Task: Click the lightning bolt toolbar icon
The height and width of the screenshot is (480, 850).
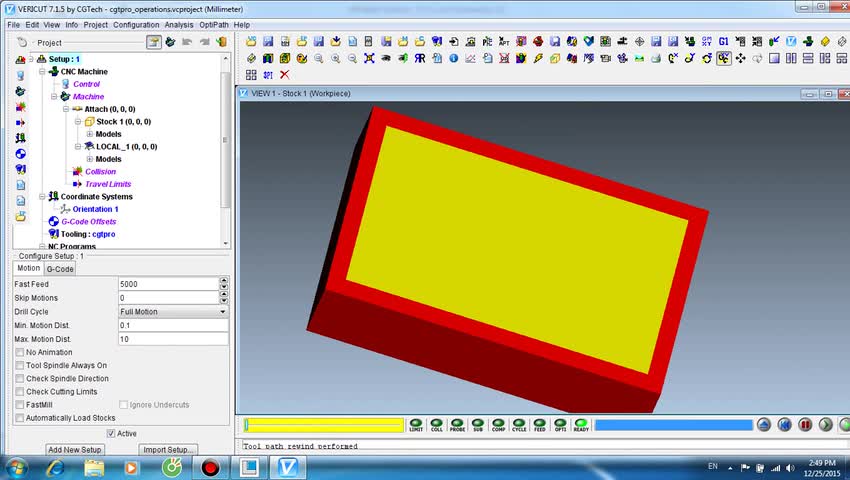Action: click(538, 58)
